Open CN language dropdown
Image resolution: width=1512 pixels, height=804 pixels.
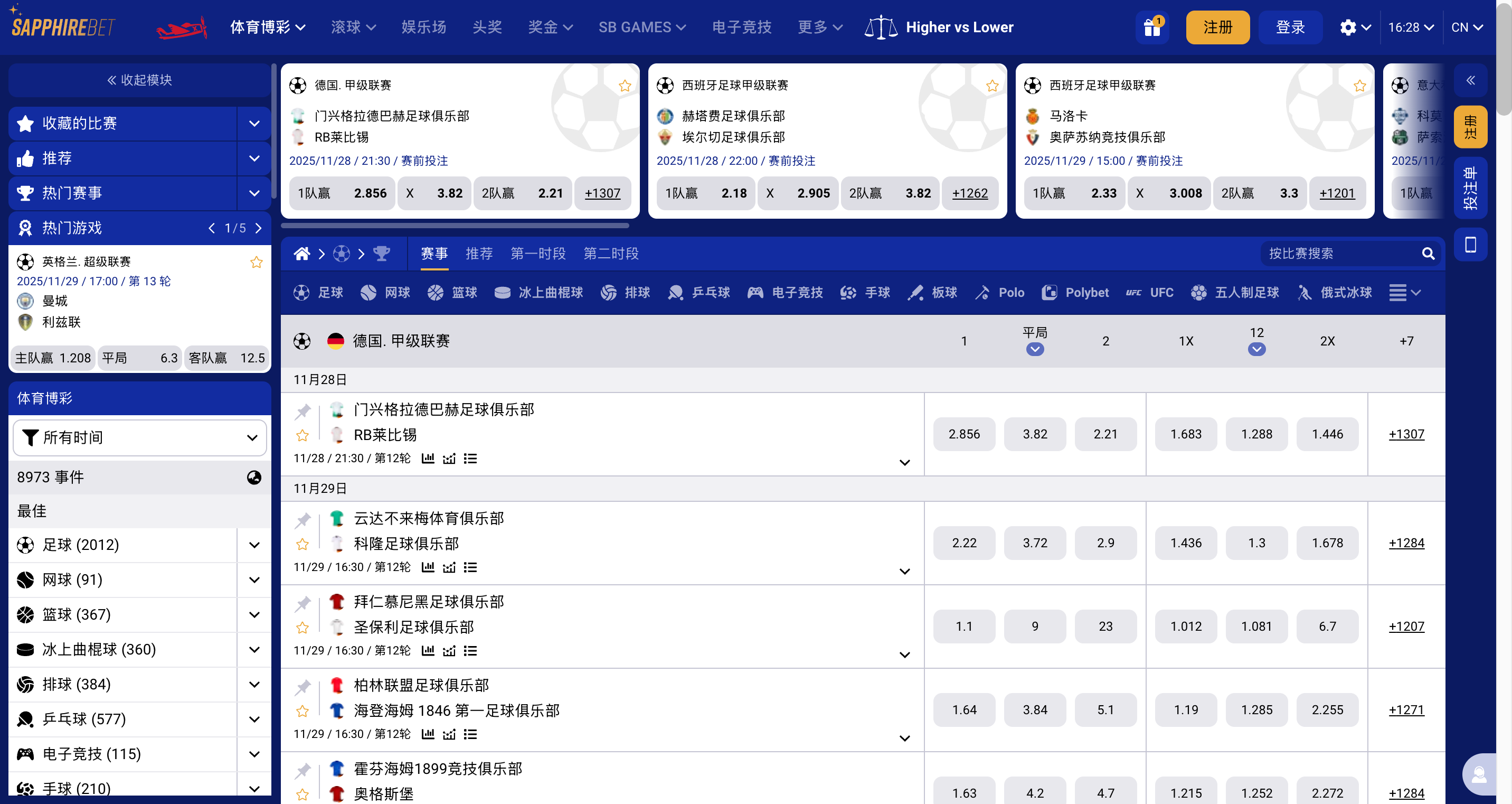[1468, 27]
